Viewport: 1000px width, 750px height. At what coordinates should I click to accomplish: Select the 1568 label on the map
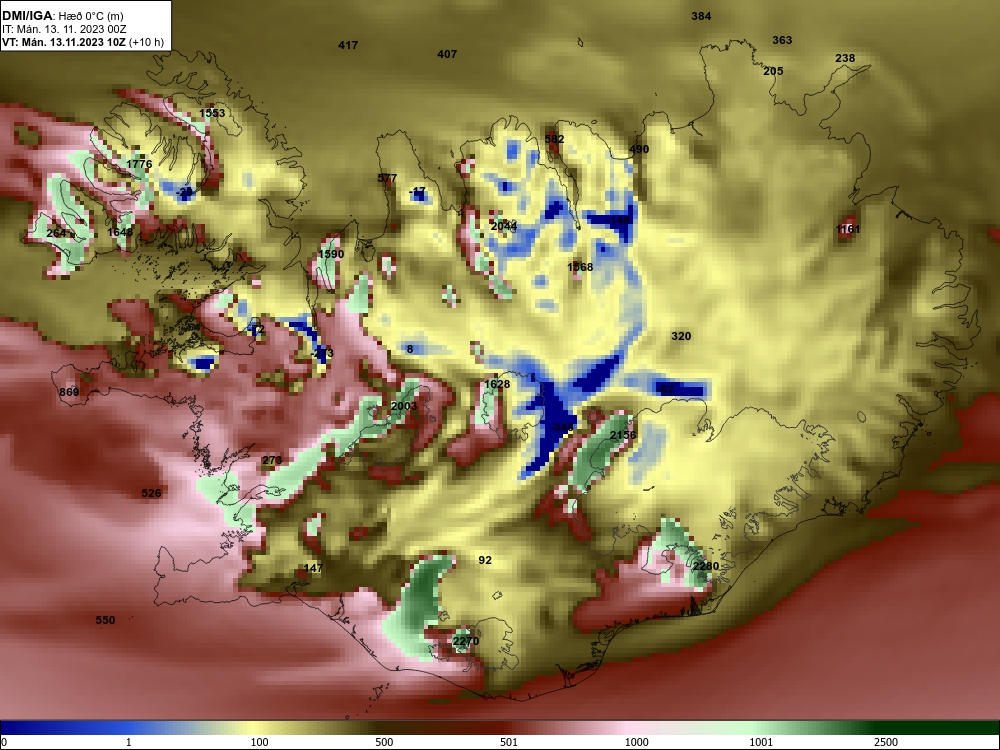[580, 267]
